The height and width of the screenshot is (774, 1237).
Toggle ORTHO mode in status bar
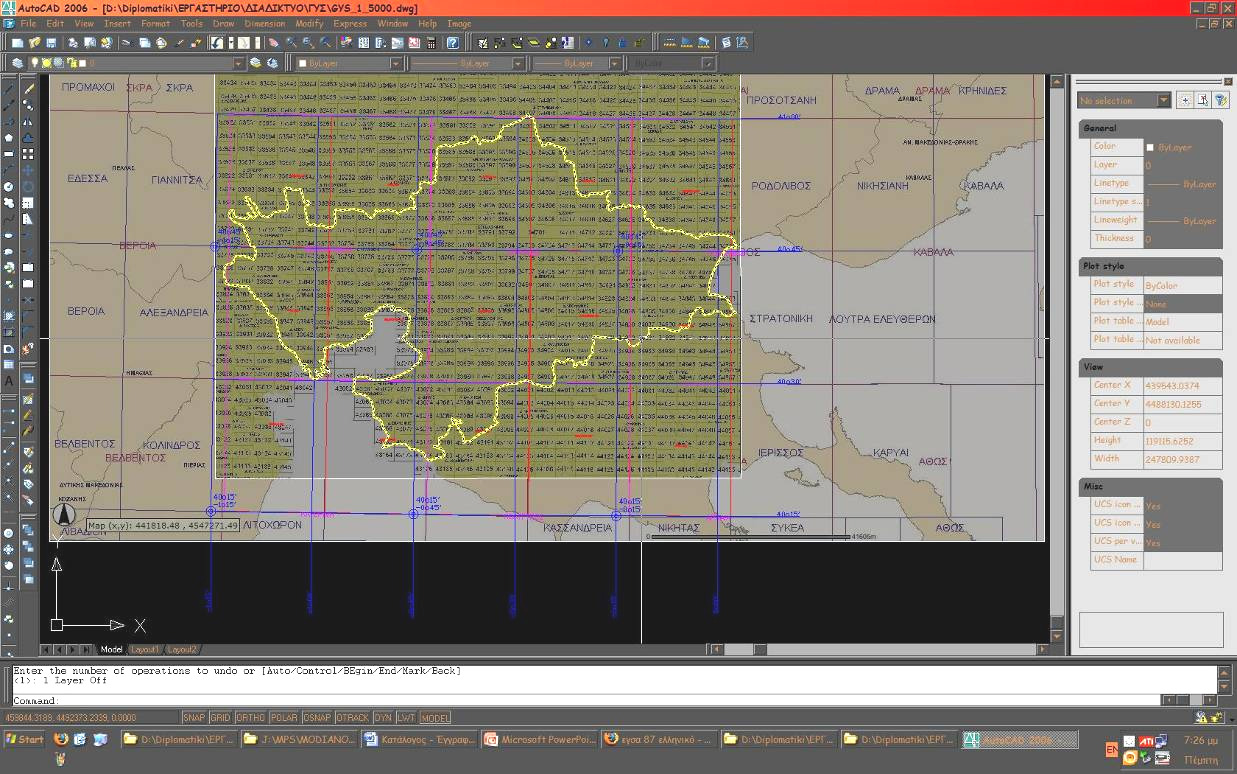[250, 717]
